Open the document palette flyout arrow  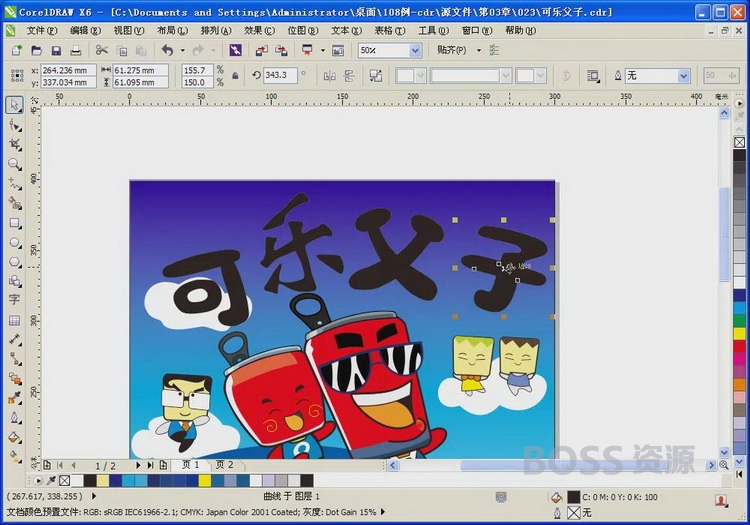click(x=38, y=480)
